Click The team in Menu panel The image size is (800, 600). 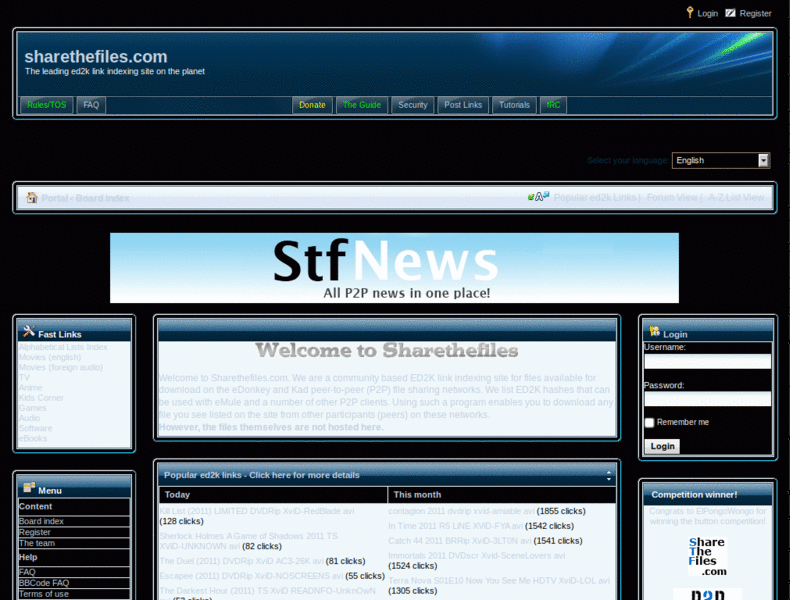point(37,543)
